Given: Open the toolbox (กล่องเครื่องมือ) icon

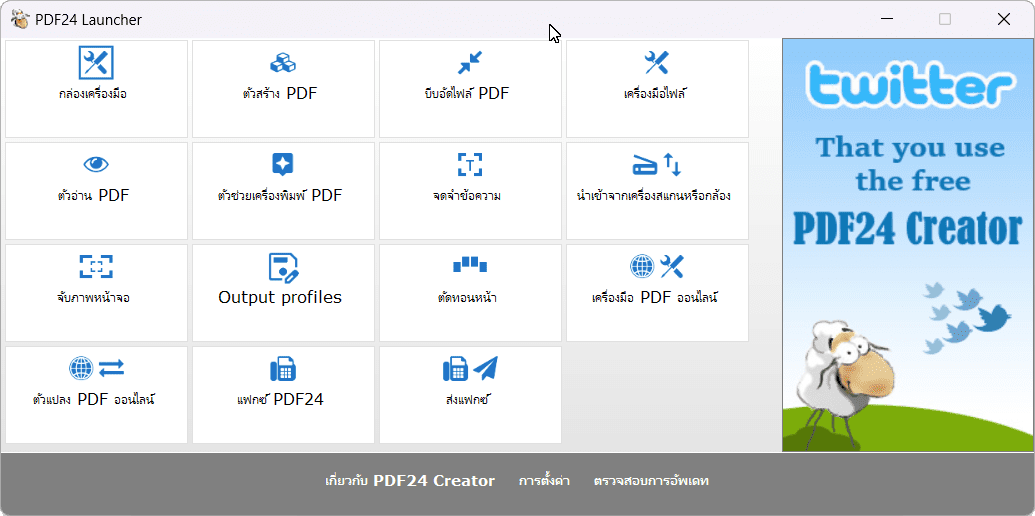Looking at the screenshot, I should [x=96, y=63].
